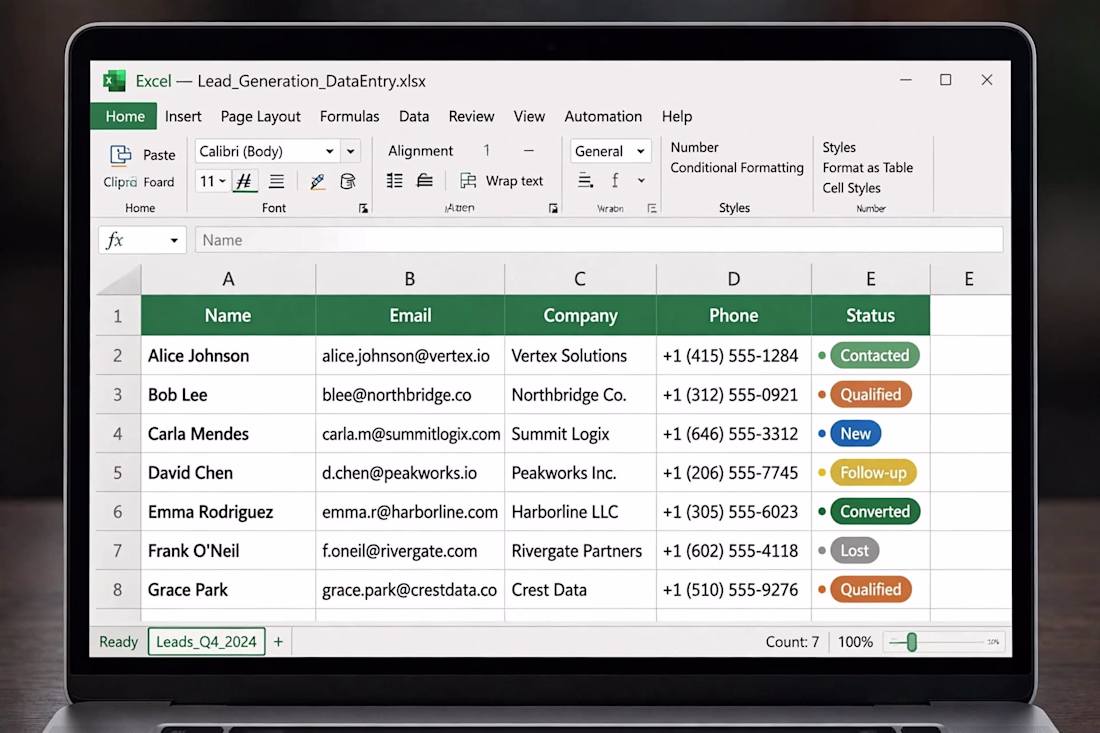
Task: Open the Calibri (Body) font dropdown
Action: [330, 152]
